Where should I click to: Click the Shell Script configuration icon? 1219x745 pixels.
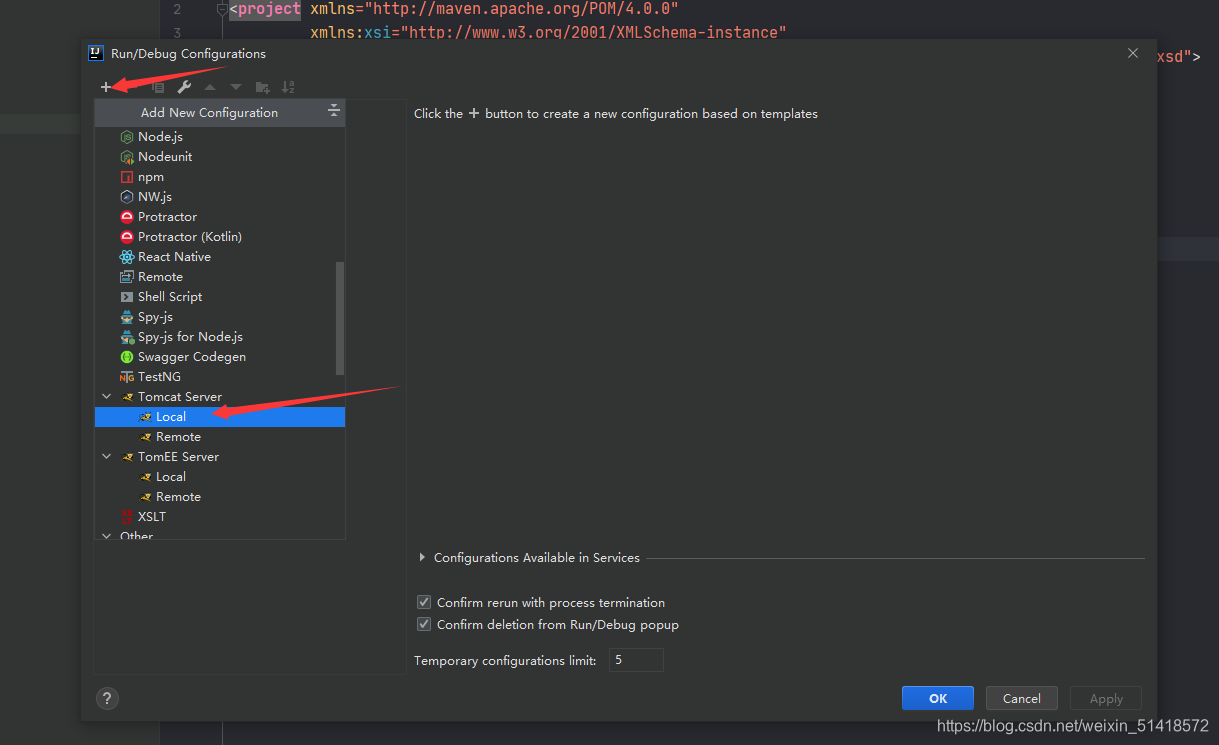tap(127, 297)
